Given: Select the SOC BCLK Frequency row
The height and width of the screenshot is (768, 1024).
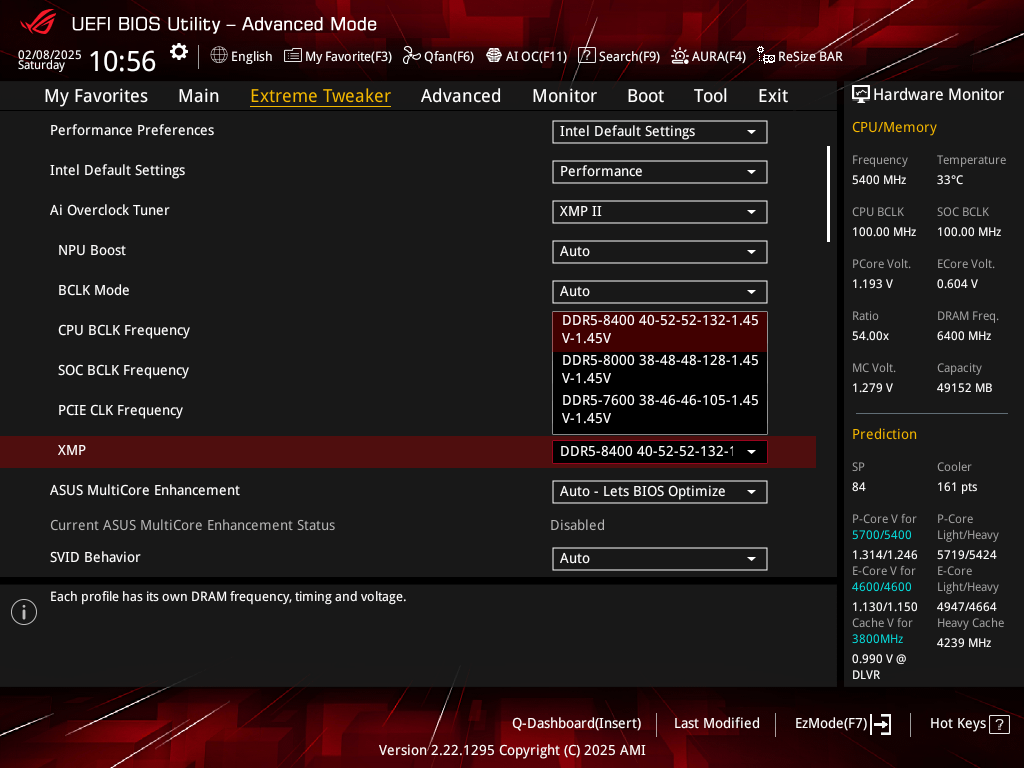Looking at the screenshot, I should (123, 370).
